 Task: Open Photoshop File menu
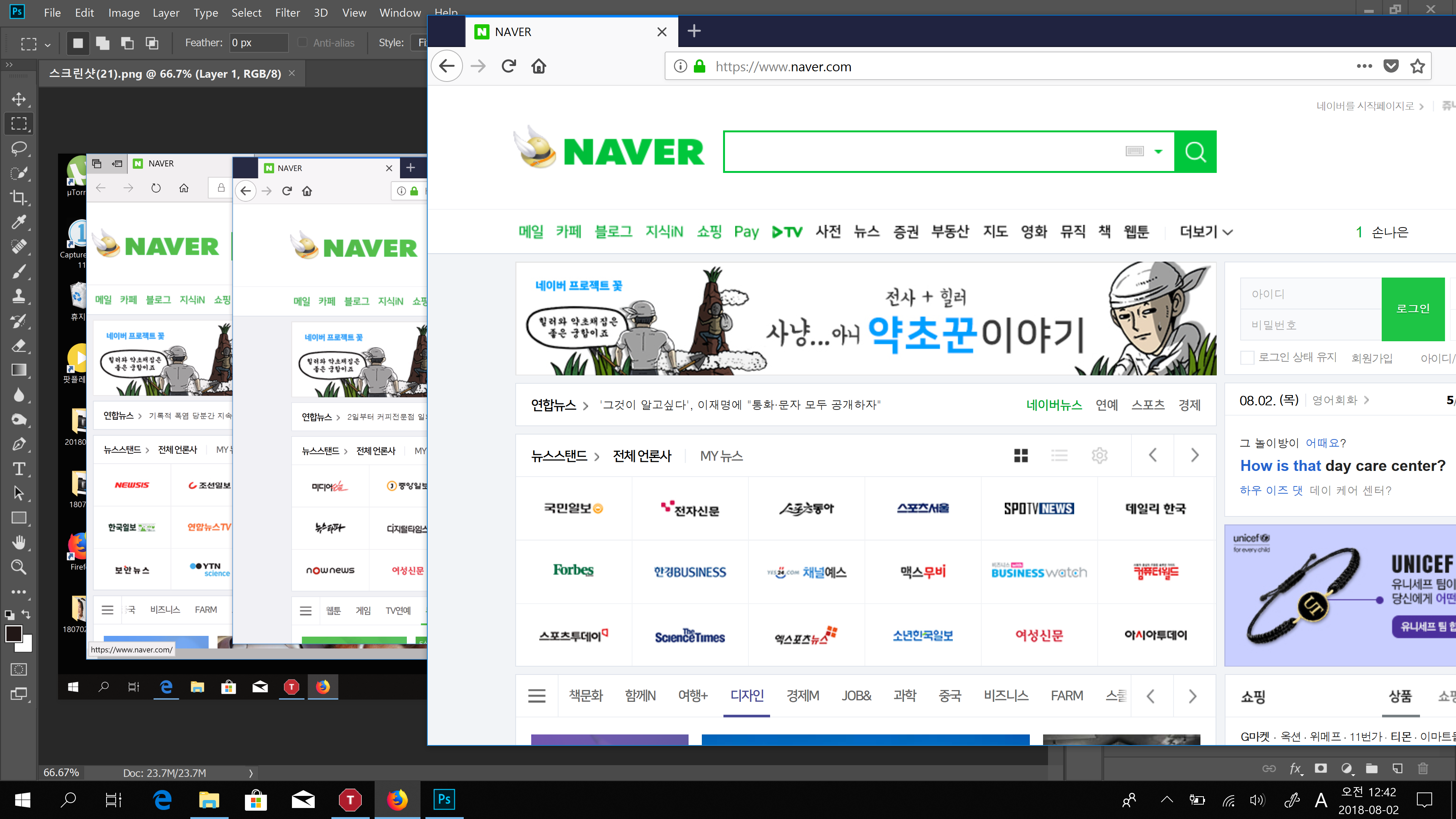pos(52,13)
